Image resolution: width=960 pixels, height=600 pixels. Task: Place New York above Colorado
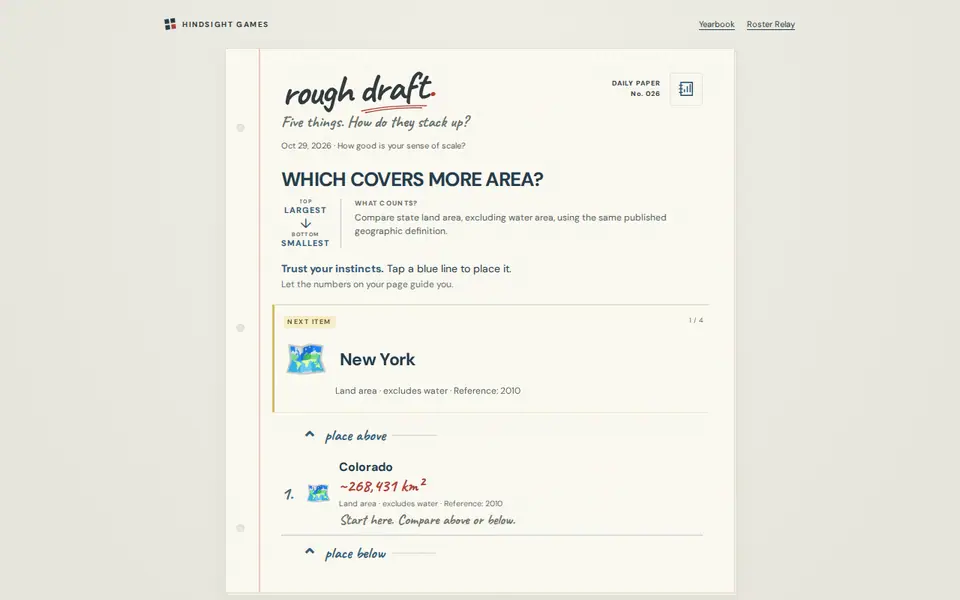pos(370,435)
